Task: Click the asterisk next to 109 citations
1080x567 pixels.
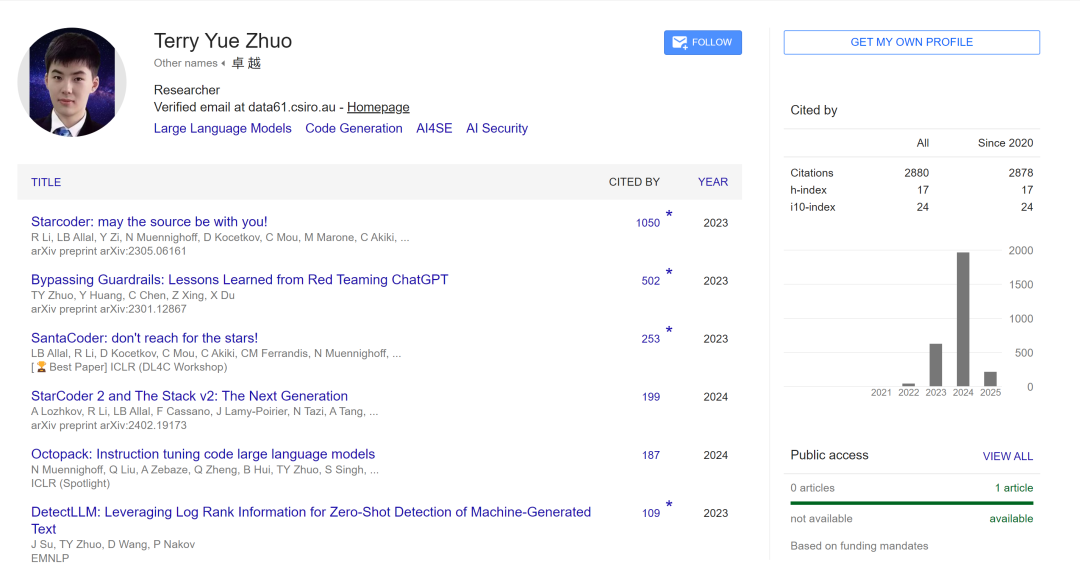Action: pos(669,504)
